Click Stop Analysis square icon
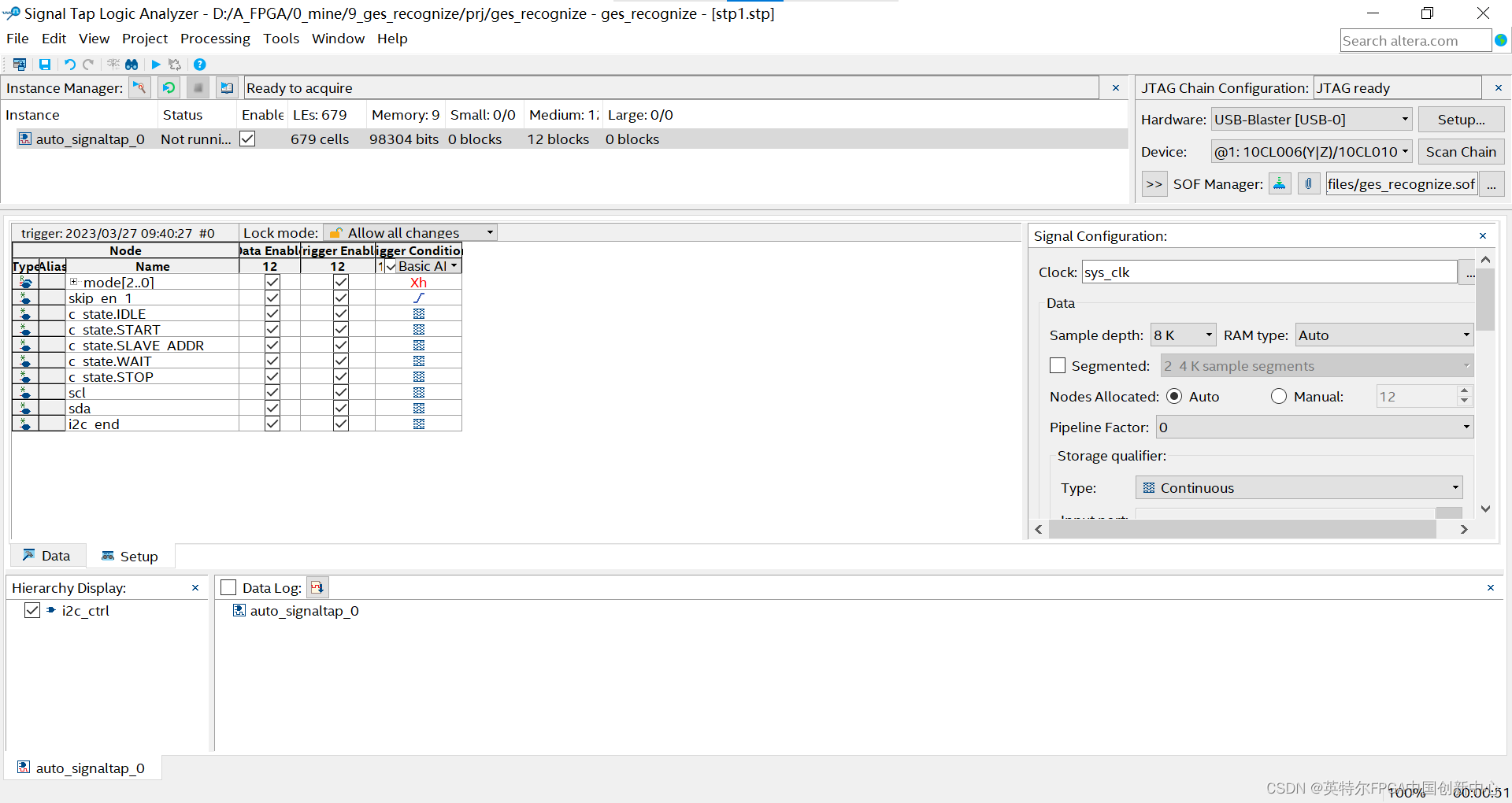Viewport: 1512px width, 803px height. point(198,87)
